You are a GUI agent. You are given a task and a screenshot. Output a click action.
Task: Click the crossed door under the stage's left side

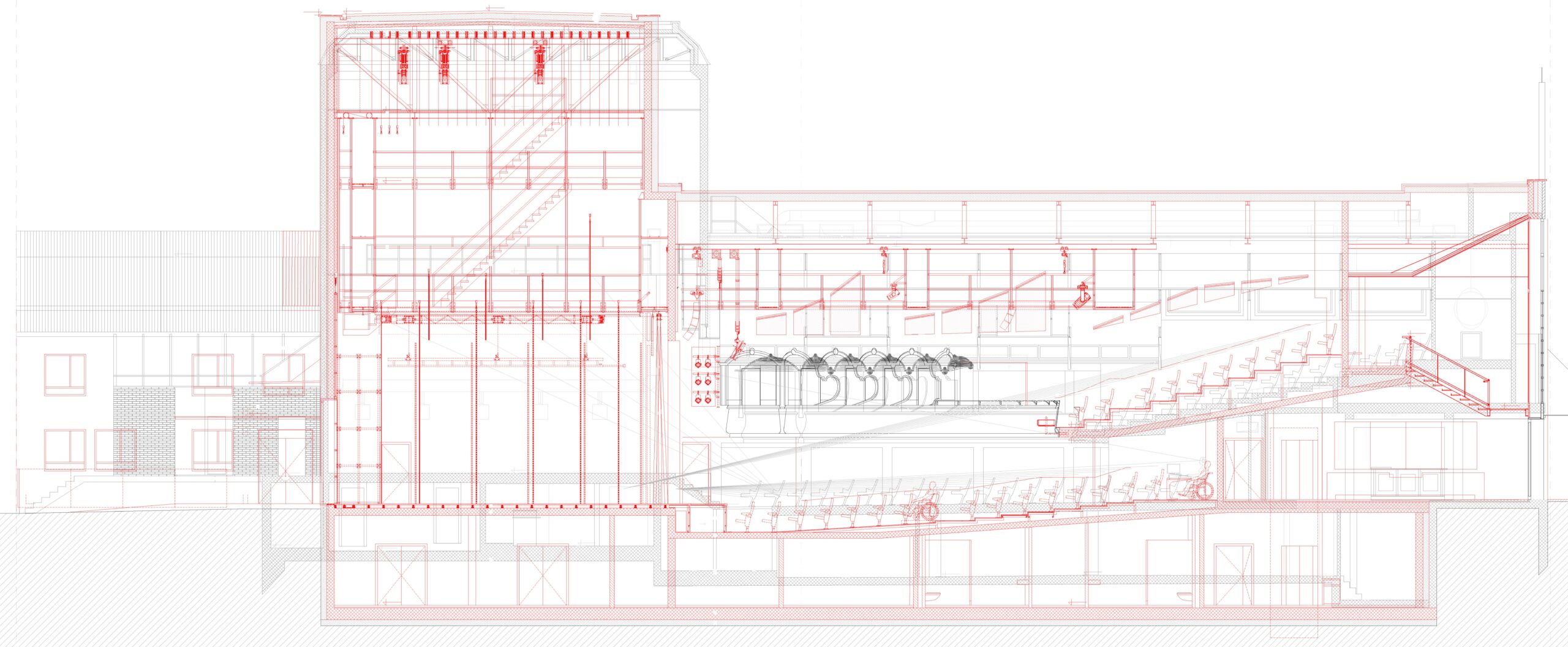(x=401, y=576)
